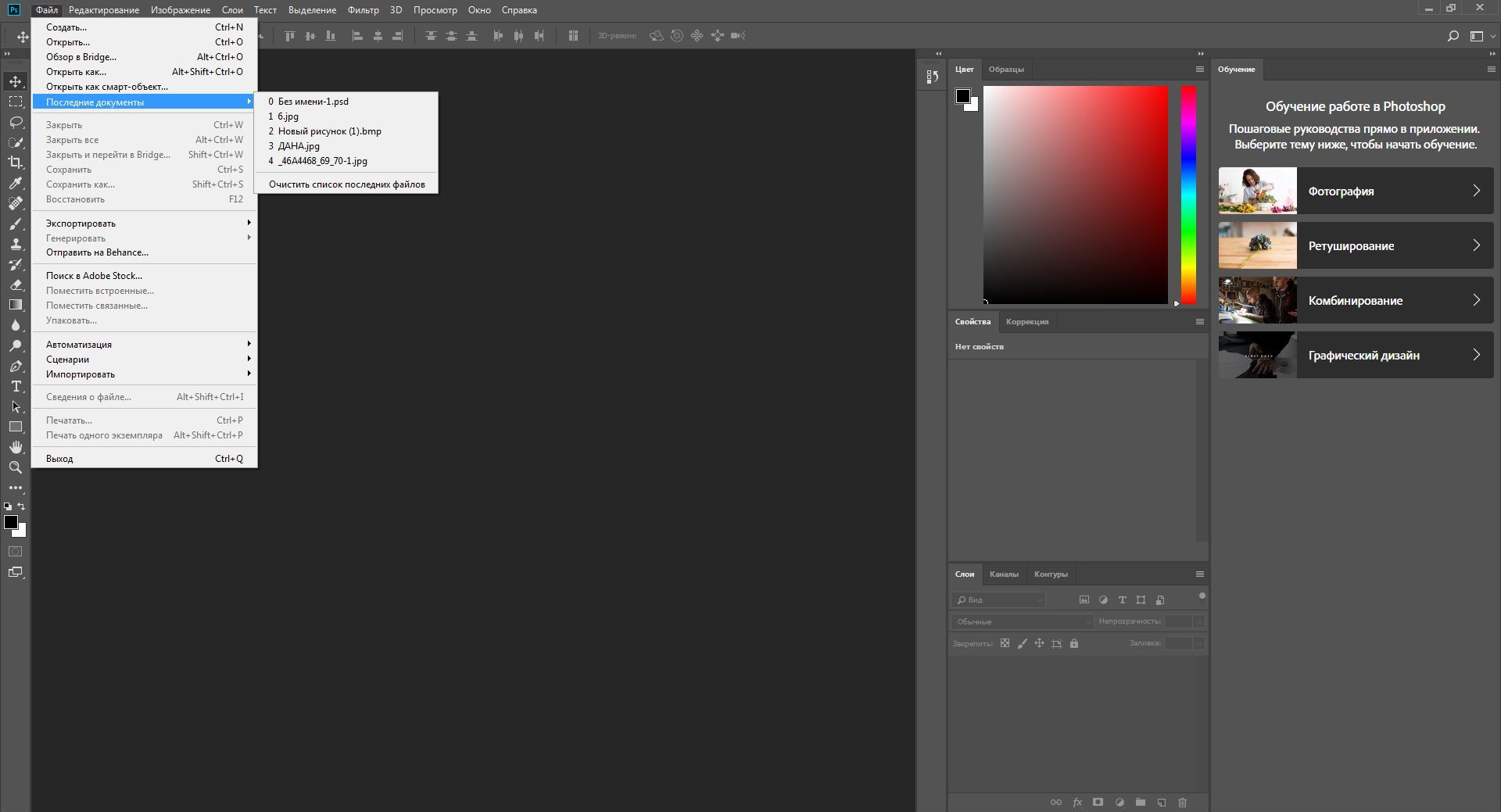
Task: Click the vertical hue spectrum slider
Action: (1188, 195)
